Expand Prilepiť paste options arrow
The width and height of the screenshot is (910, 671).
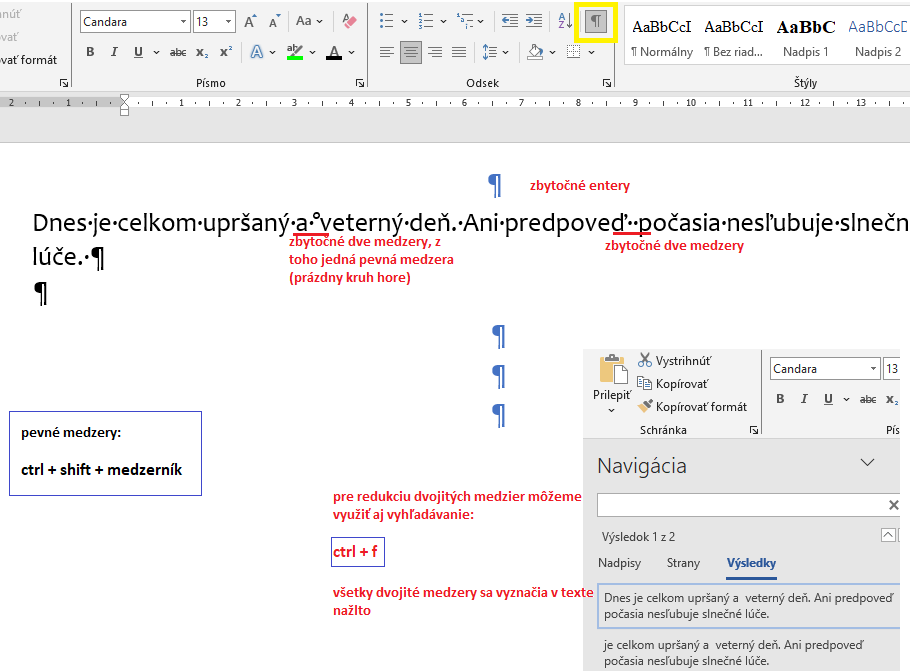point(612,410)
